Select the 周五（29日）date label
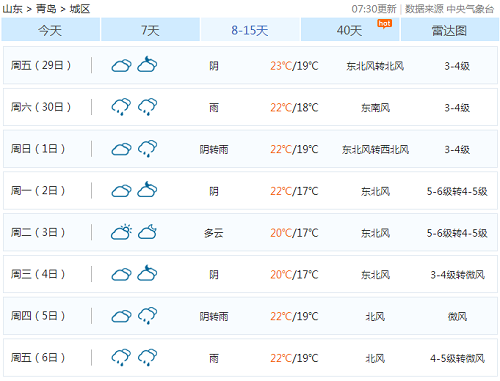 [x=41, y=65]
